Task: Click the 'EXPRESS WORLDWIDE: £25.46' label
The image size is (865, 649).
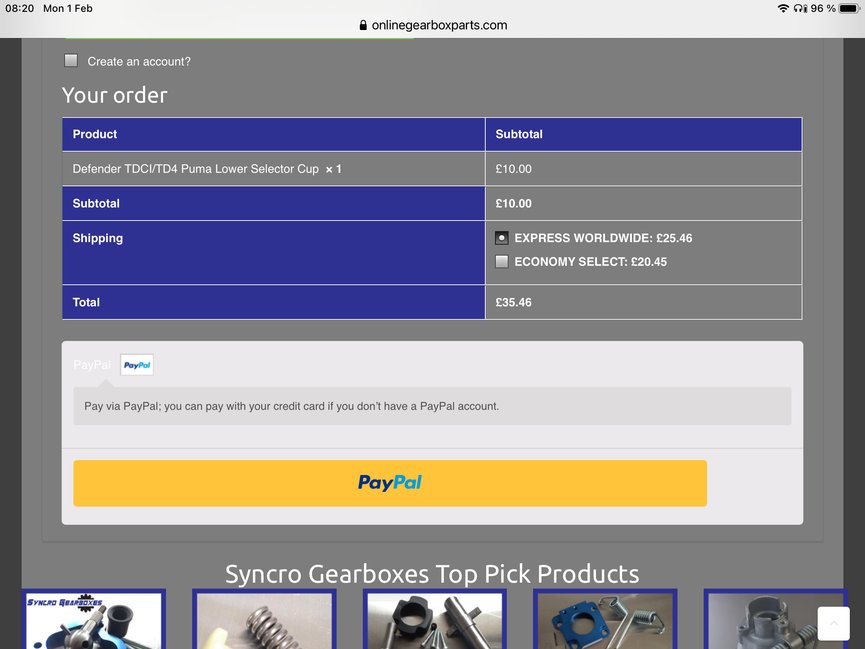Action: [x=604, y=238]
